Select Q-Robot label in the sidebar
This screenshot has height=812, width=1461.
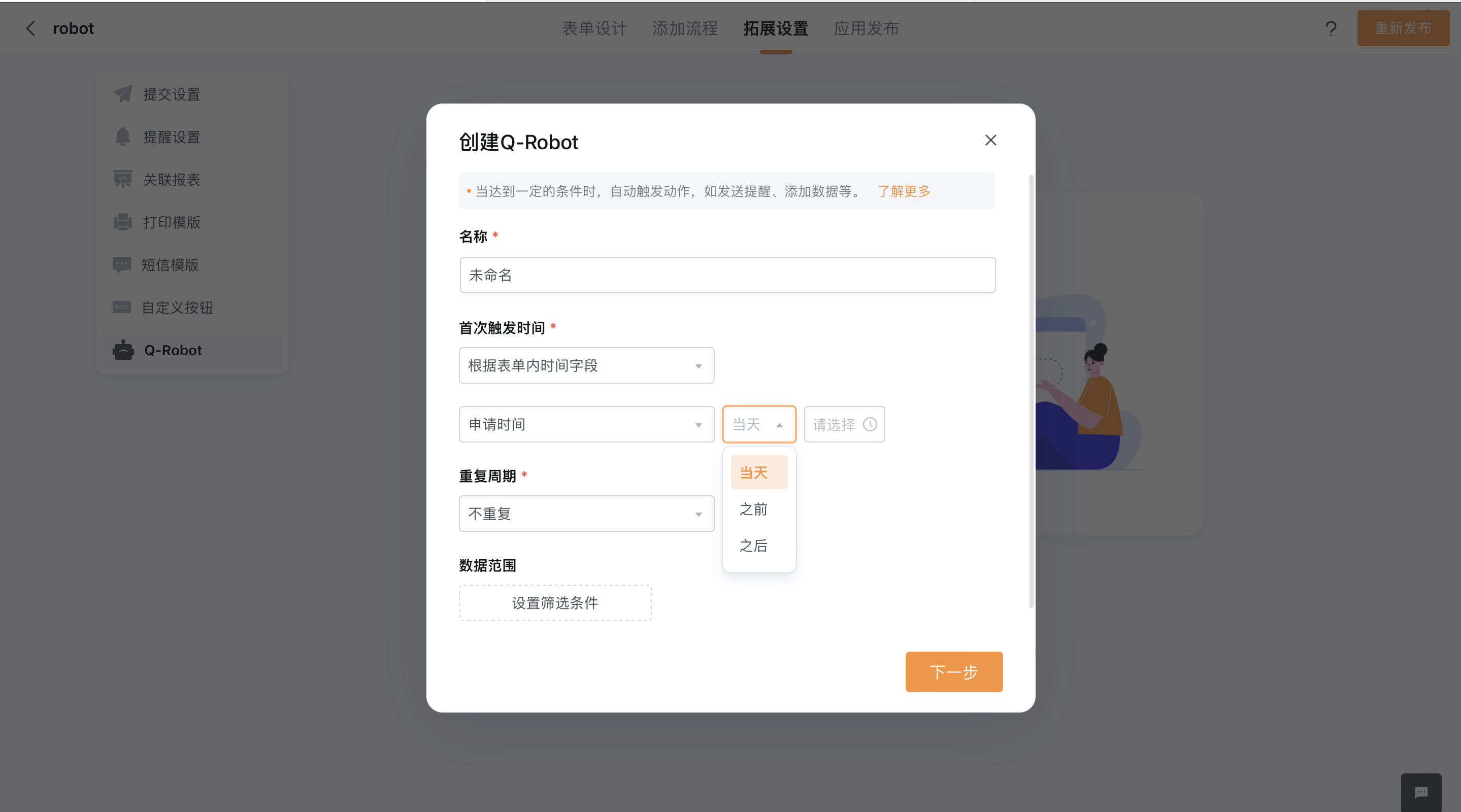173,350
